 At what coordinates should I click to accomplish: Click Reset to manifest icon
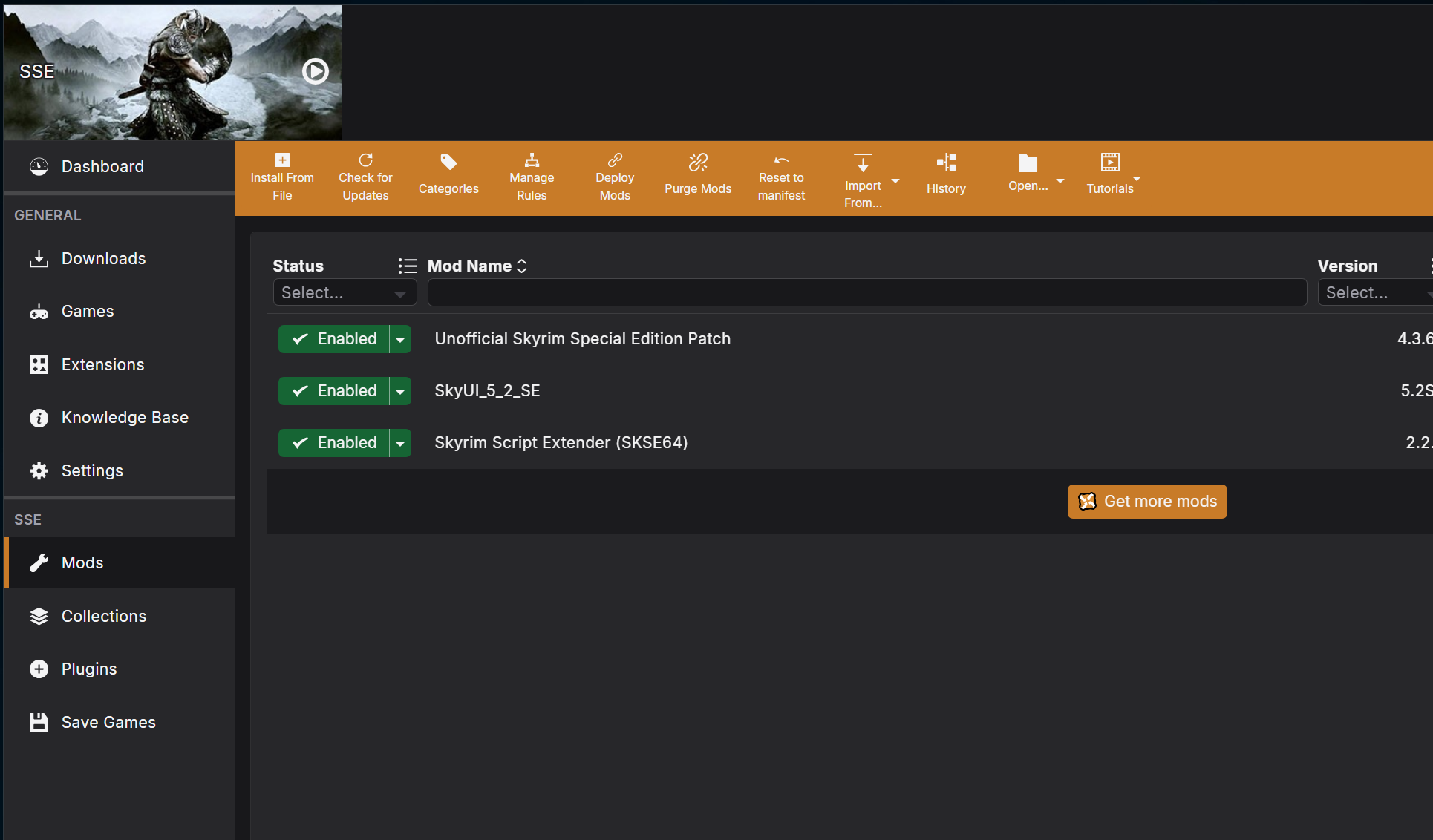pyautogui.click(x=781, y=160)
